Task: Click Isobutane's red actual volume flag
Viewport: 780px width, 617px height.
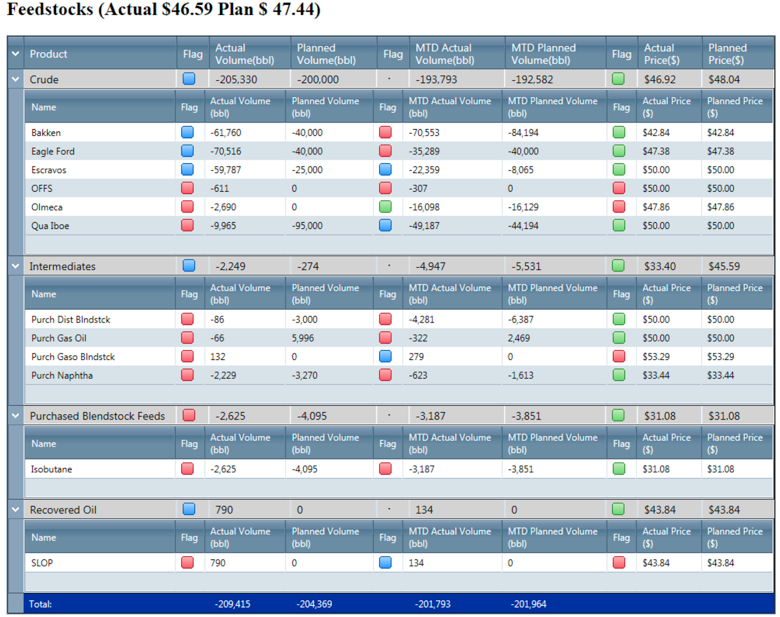Action: click(x=189, y=469)
